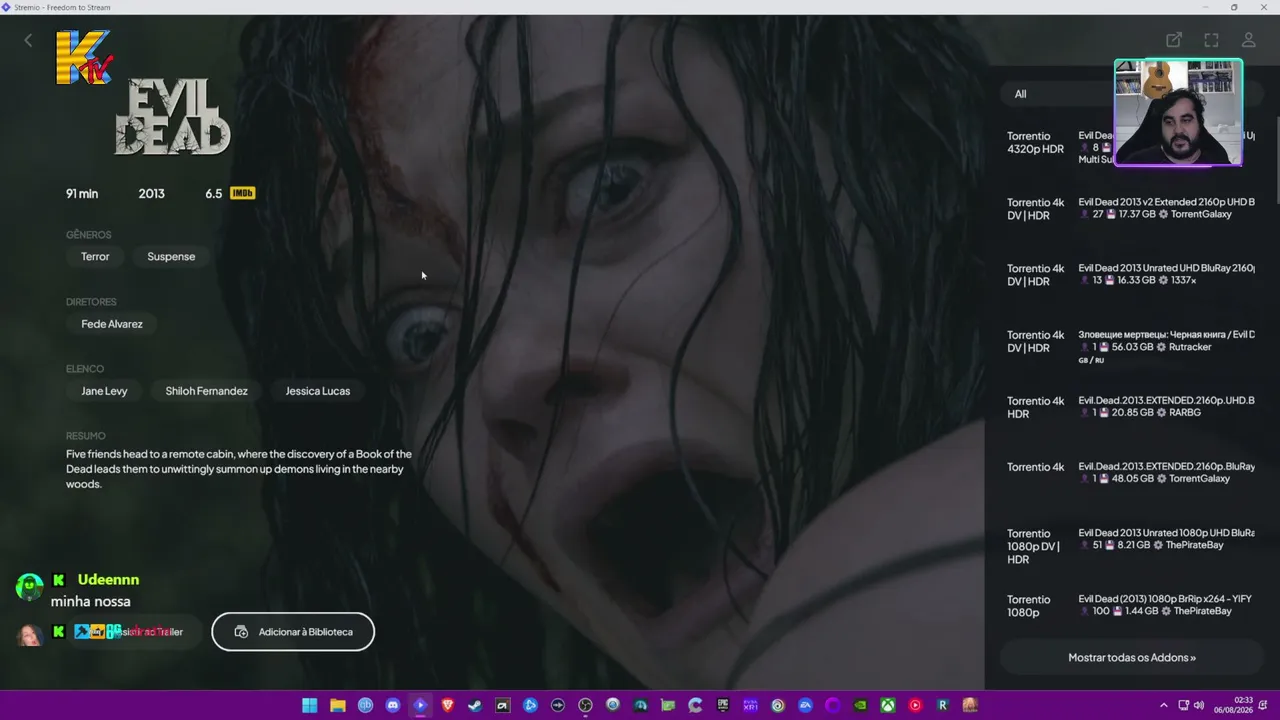Viewport: 1280px width, 720px height.
Task: Click the webcam overlay thumbnail
Action: click(x=1178, y=112)
